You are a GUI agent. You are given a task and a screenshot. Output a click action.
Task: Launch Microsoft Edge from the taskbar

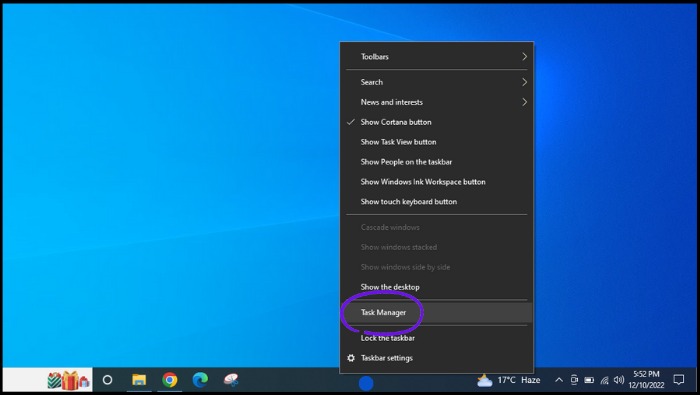tap(200, 380)
